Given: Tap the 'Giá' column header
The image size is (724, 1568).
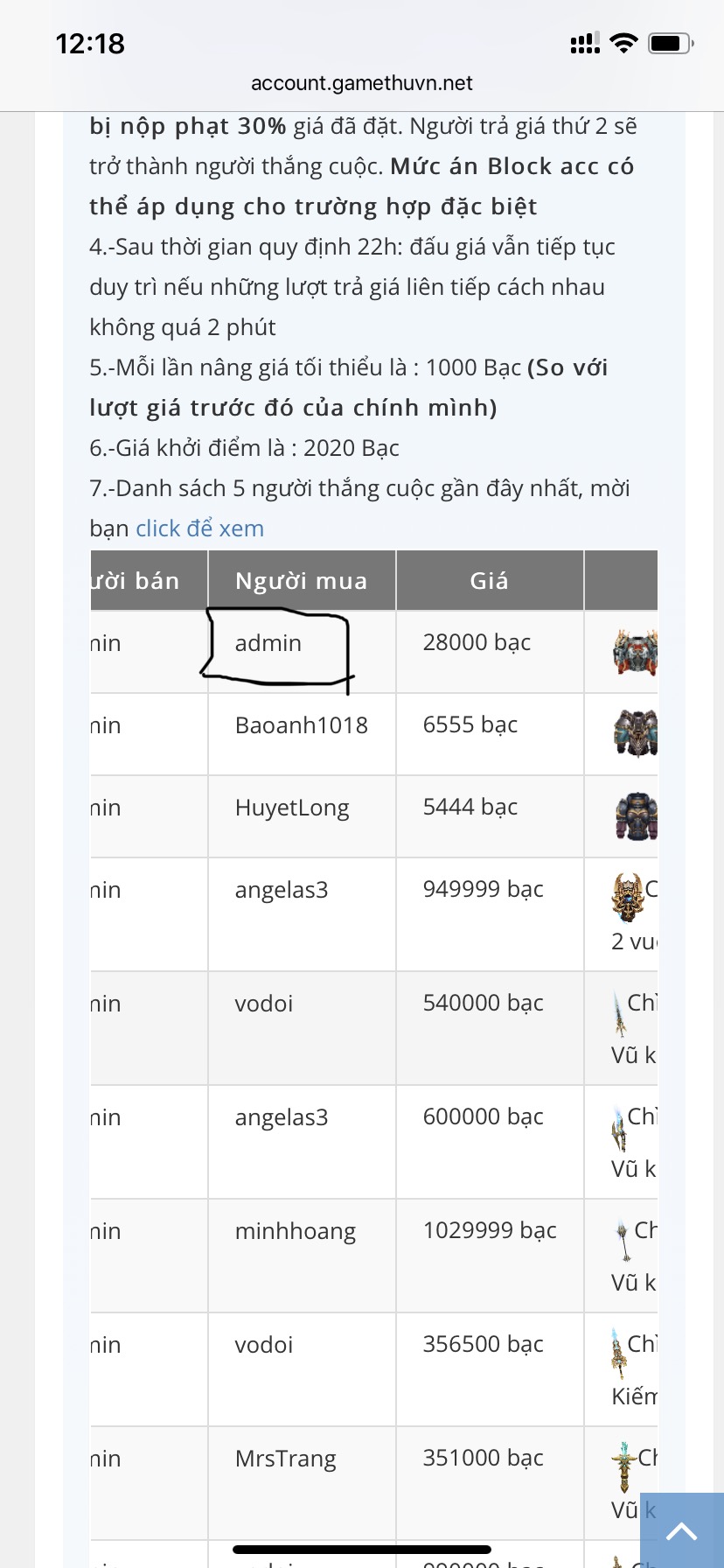Looking at the screenshot, I should point(489,581).
